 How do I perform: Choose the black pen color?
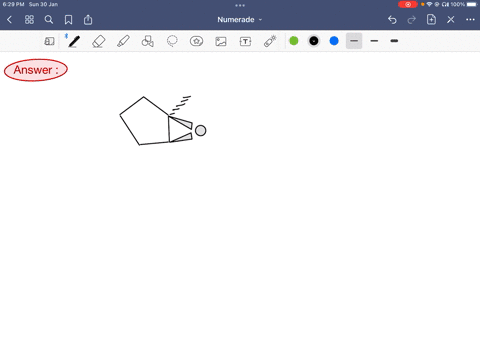pos(314,41)
